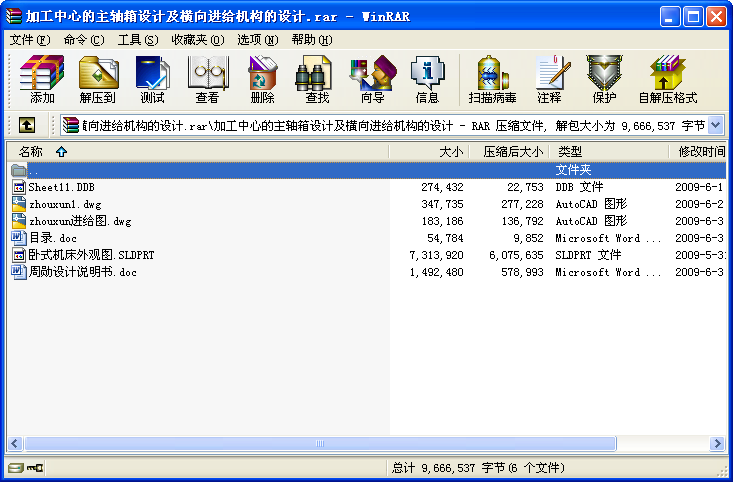Screen dimensions: 733x482
Task: Click the 删除 (Delete) toolbar icon
Action: pos(262,80)
